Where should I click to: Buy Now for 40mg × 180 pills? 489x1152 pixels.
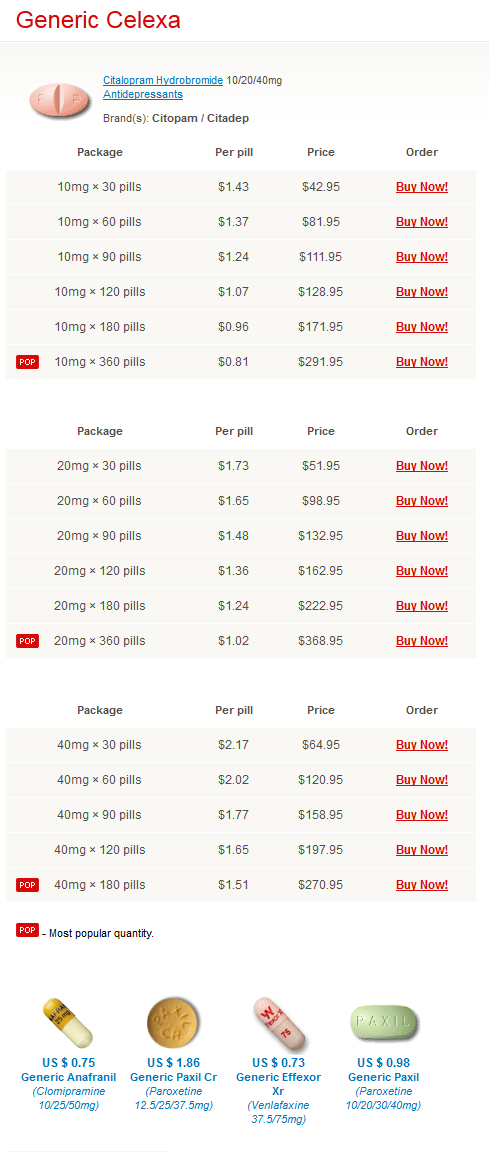point(421,885)
